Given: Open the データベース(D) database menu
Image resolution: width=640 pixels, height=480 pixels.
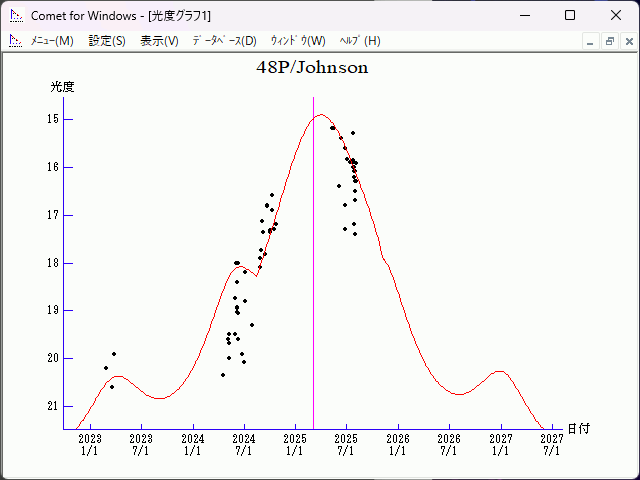Looking at the screenshot, I should coord(224,41).
